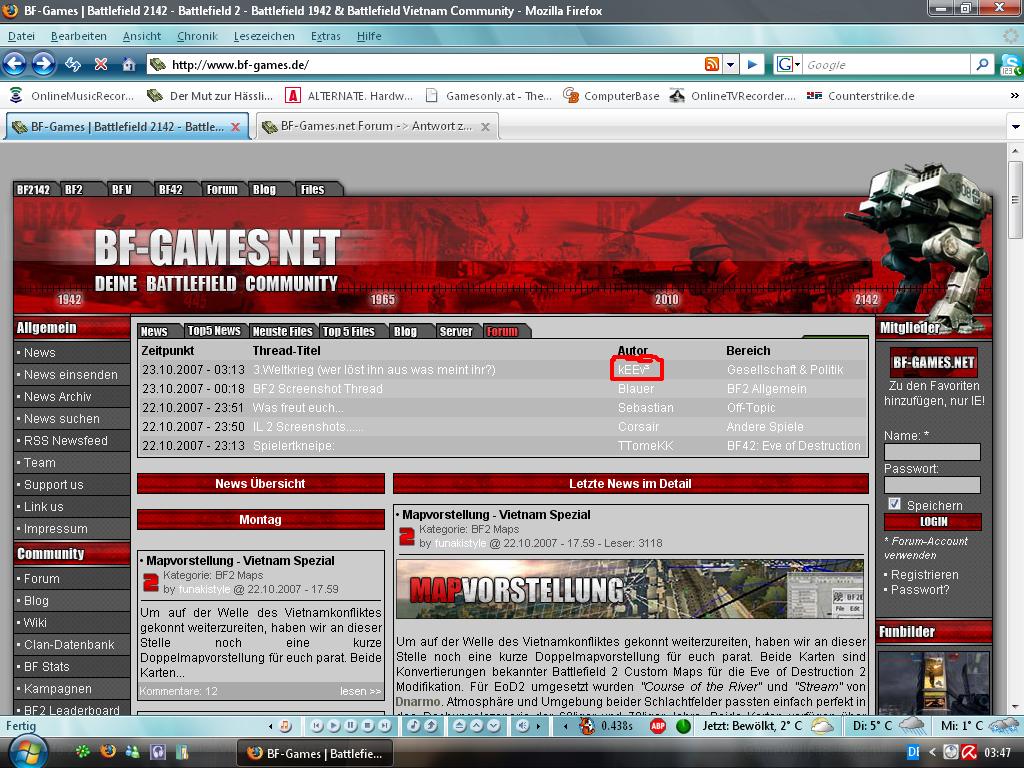Switch to the Top 5 Files tab
This screenshot has width=1024, height=768.
[348, 331]
